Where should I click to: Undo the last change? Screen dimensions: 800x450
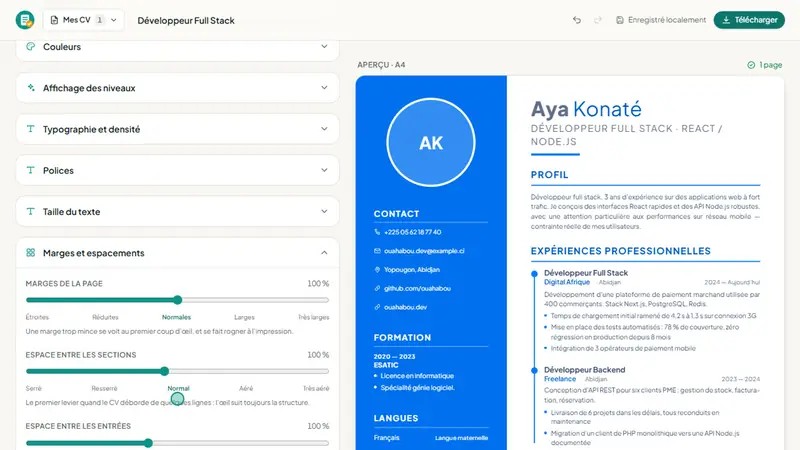point(577,20)
